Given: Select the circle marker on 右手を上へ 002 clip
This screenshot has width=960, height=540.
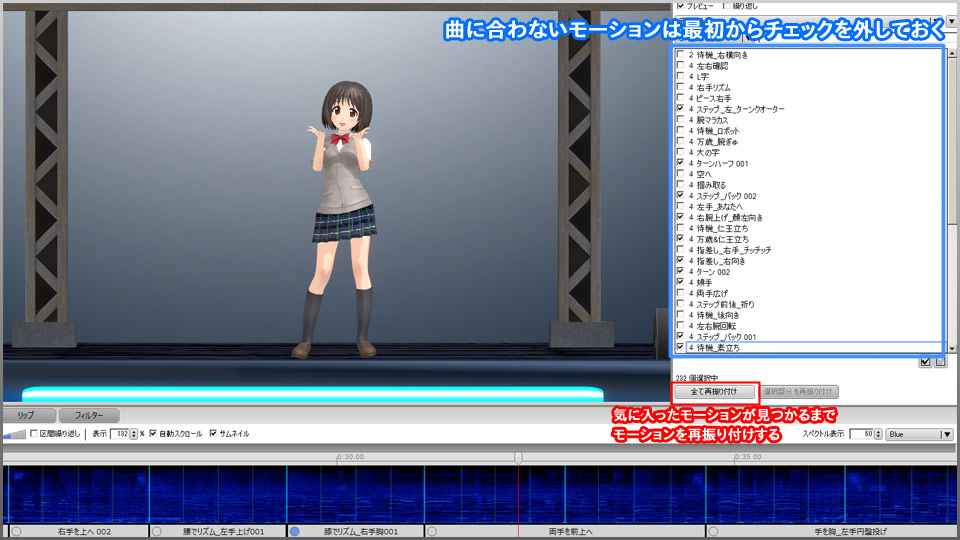Looking at the screenshot, I should (x=16, y=532).
